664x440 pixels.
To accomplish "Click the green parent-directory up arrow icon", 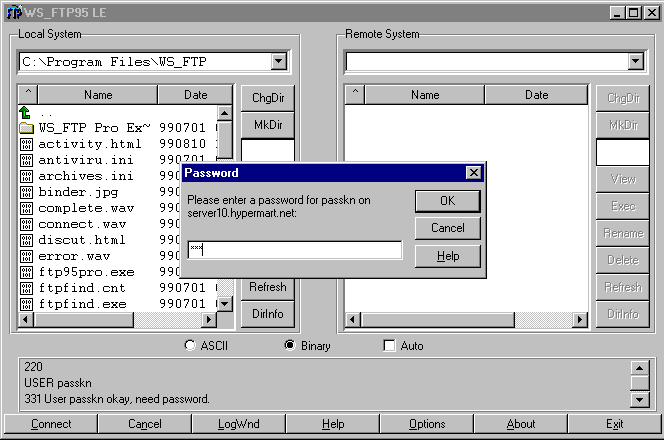I will [25, 113].
